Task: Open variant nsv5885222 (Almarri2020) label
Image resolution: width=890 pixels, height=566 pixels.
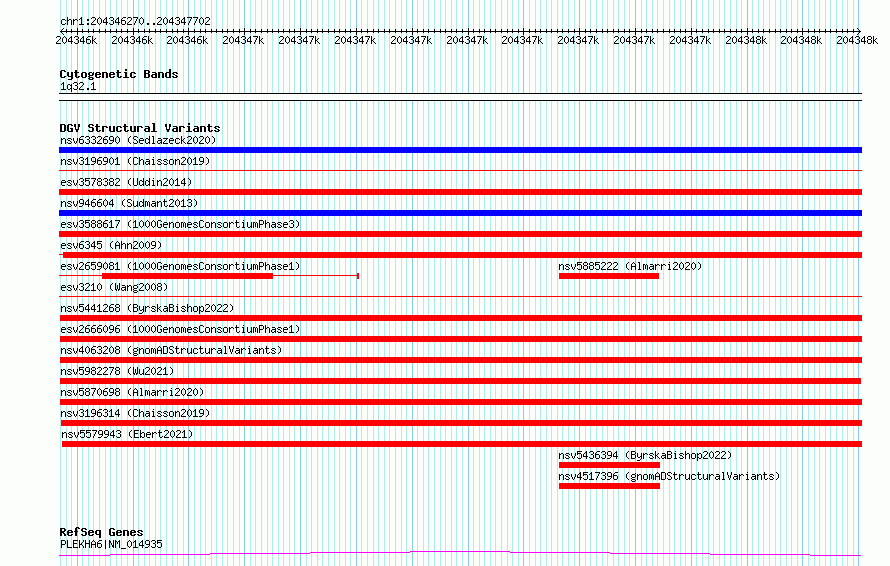Action: pyautogui.click(x=630, y=266)
